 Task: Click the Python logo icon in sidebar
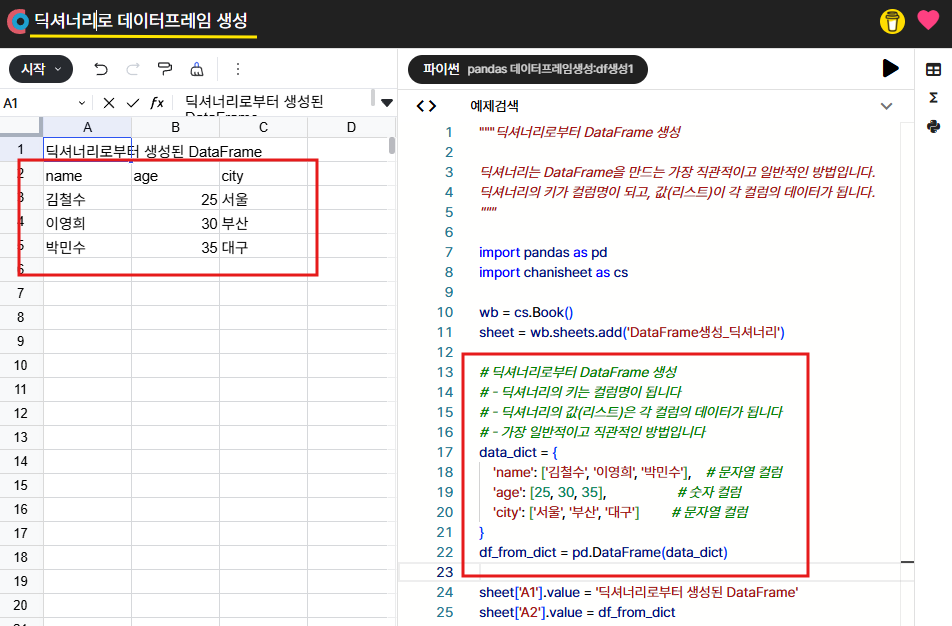[x=933, y=126]
